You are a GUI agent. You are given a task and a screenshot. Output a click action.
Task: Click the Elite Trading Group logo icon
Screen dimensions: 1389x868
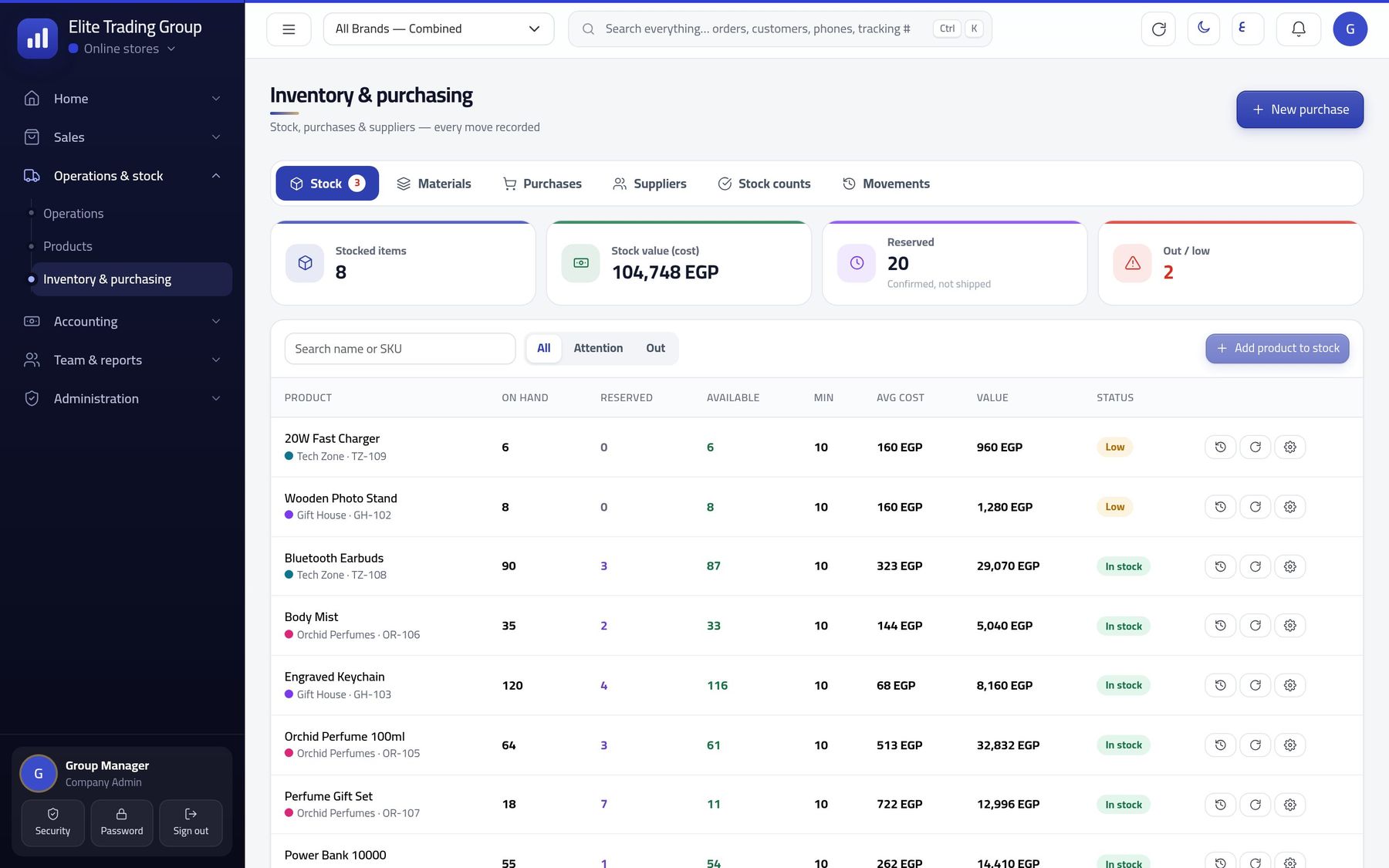(x=37, y=39)
